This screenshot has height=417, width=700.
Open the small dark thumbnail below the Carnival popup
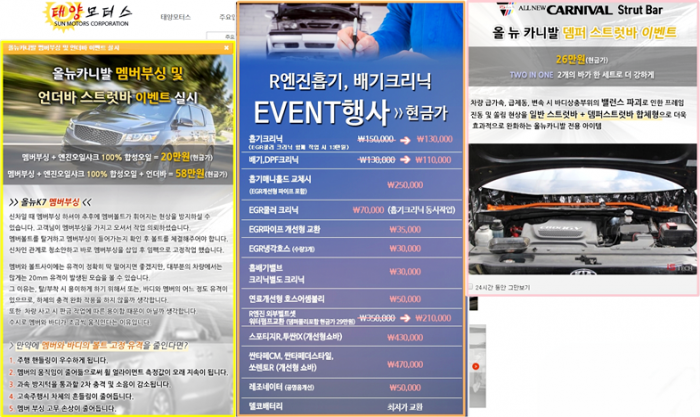[473, 304]
